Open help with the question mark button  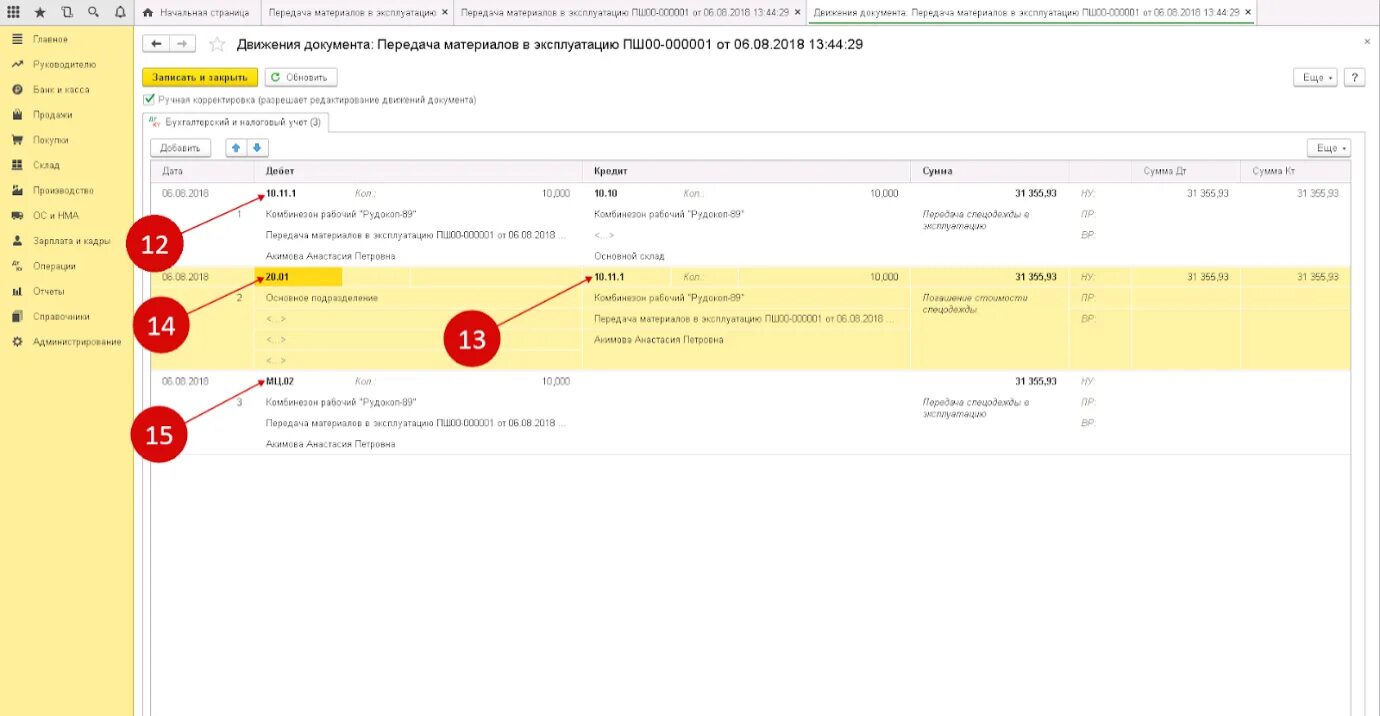tap(1355, 77)
